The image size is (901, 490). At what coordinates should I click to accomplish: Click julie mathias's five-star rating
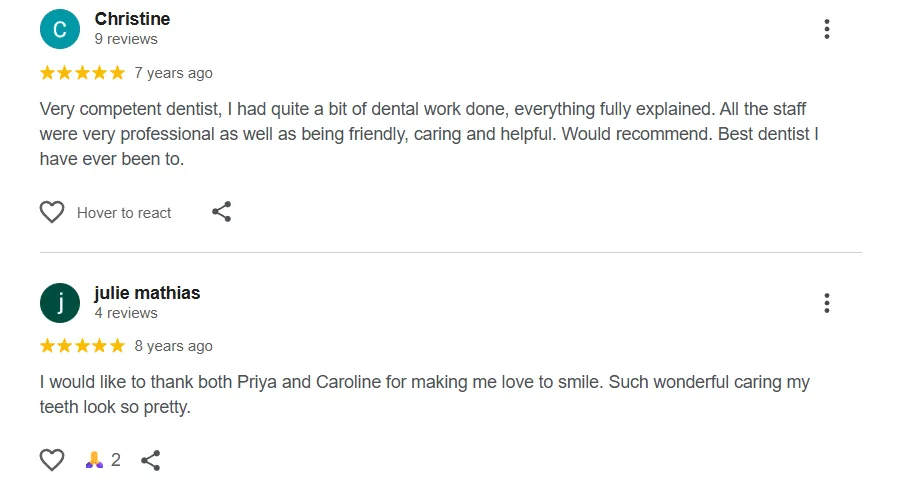(x=82, y=346)
